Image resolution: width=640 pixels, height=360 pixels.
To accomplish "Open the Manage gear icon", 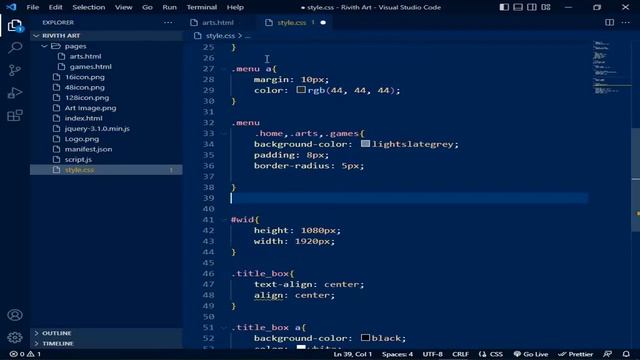I will click(15, 337).
